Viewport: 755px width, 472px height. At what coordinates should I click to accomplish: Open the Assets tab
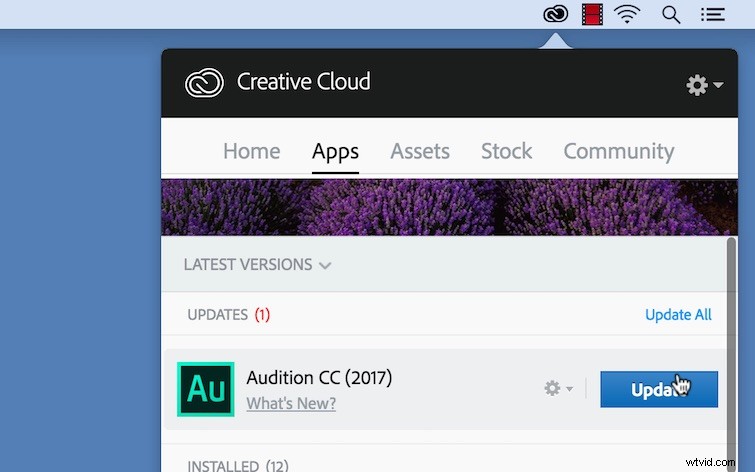[420, 151]
